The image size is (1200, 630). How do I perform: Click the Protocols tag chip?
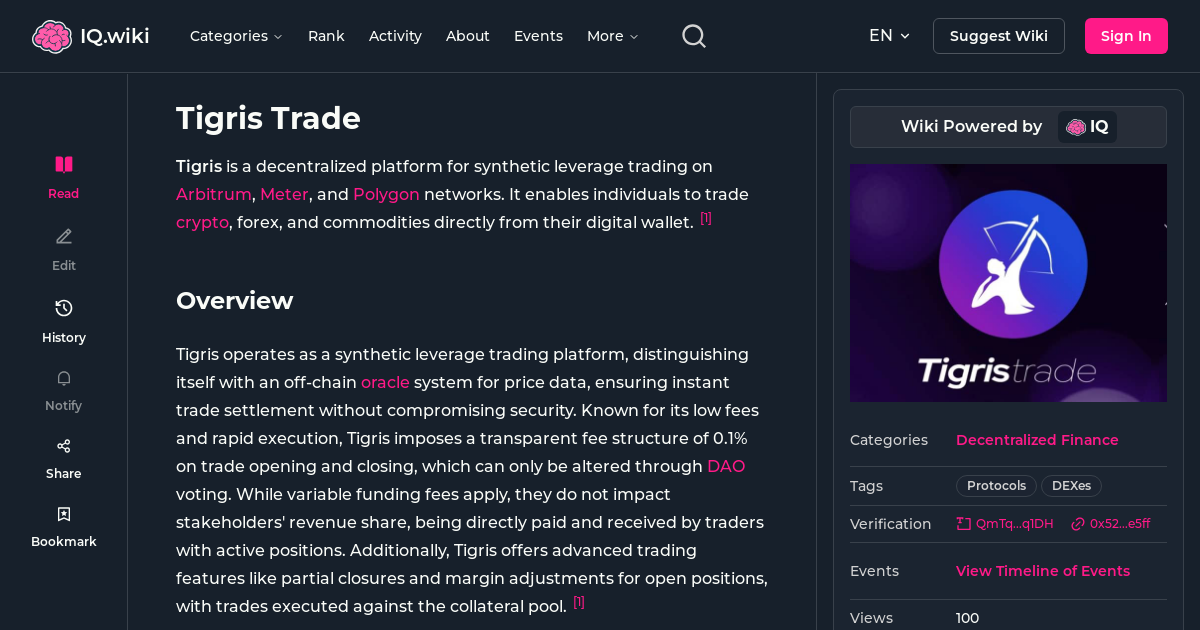[995, 485]
